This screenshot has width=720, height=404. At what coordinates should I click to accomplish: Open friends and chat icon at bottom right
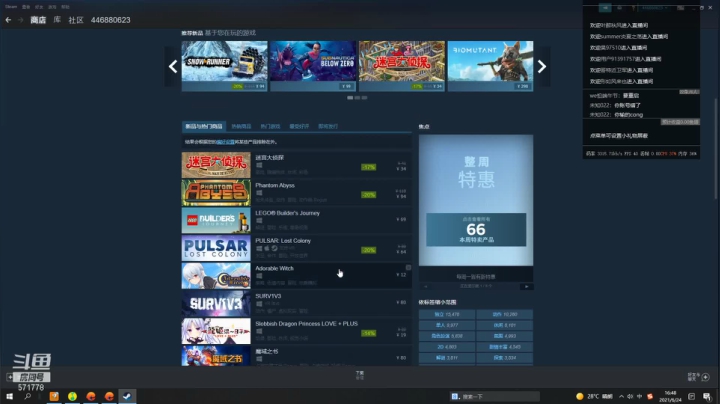click(x=705, y=377)
